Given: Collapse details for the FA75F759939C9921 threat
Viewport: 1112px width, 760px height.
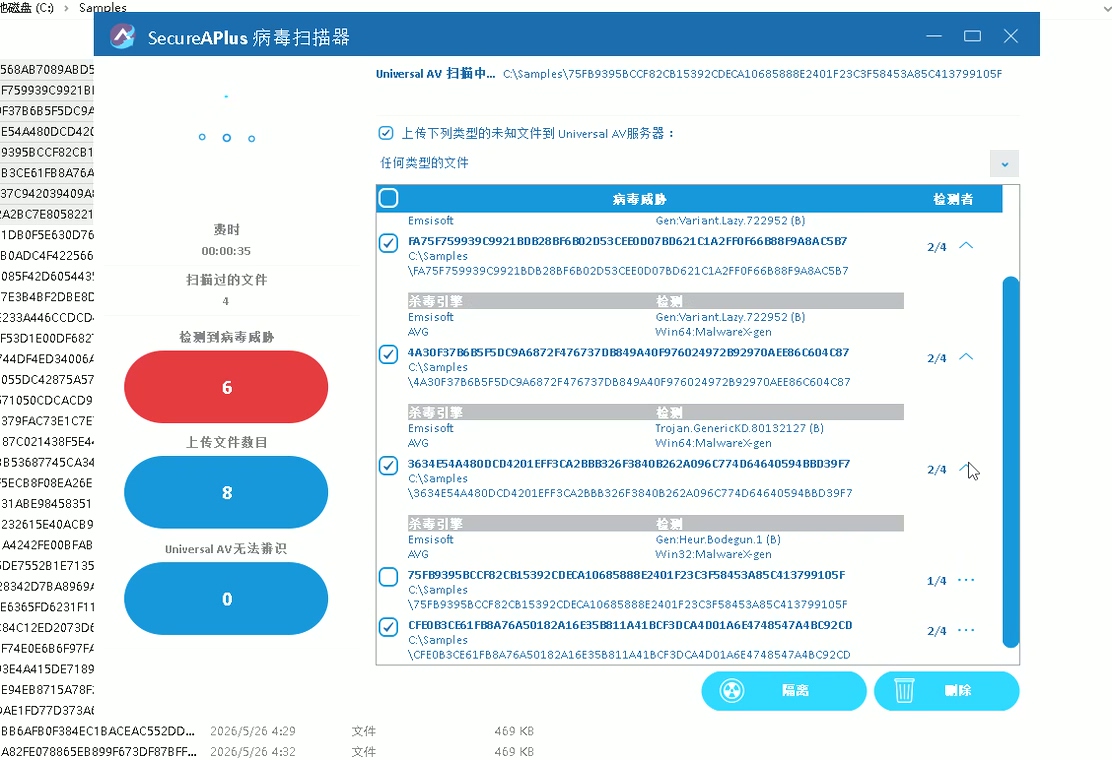Looking at the screenshot, I should coord(966,245).
